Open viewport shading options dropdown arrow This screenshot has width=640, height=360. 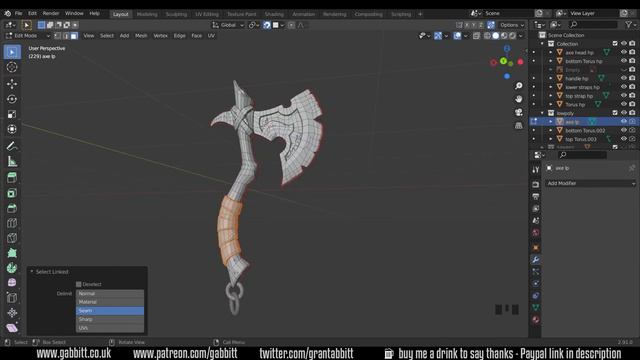click(521, 36)
